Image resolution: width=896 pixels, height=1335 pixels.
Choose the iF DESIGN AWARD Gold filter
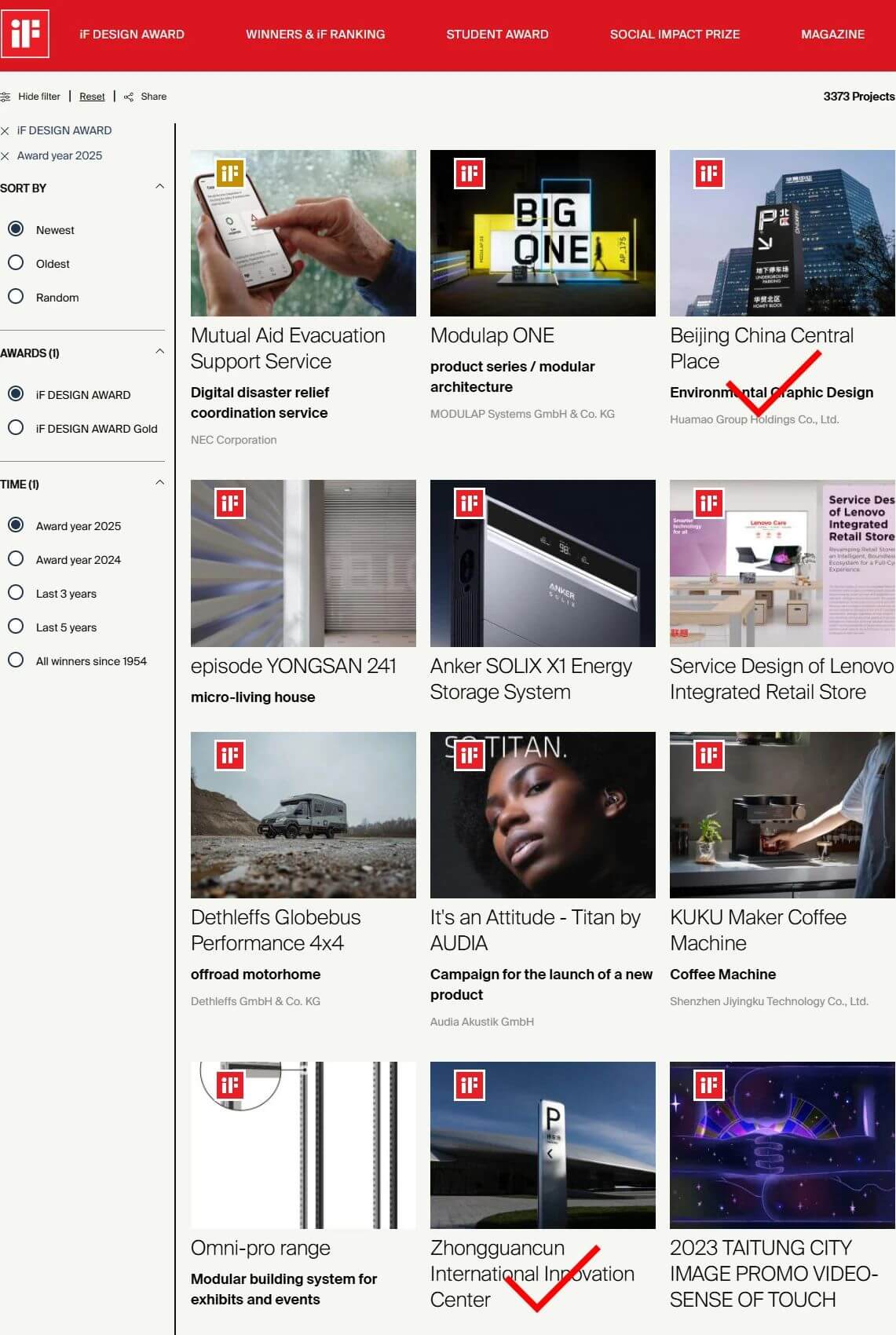16,428
